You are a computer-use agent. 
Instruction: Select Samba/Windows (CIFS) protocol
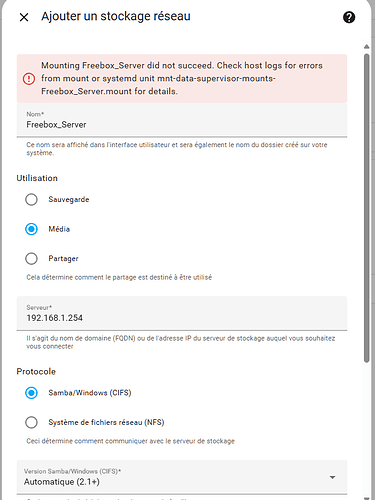[31, 393]
